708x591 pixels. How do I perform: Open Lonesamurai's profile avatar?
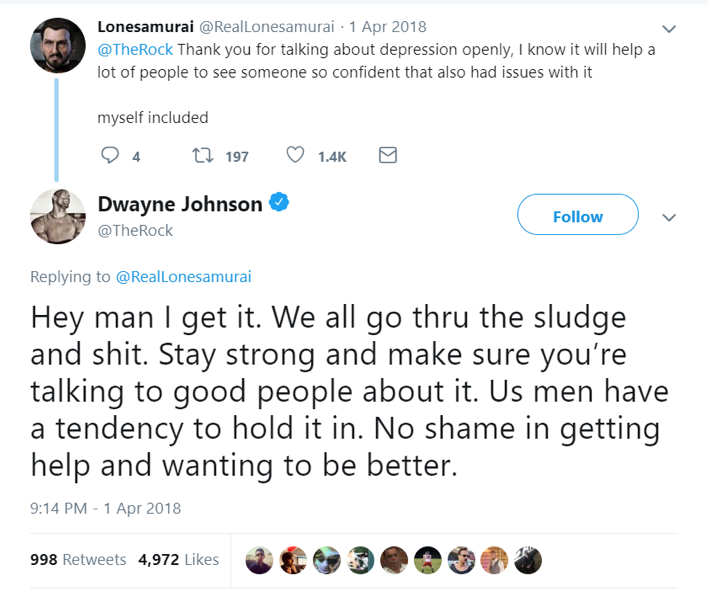point(56,45)
